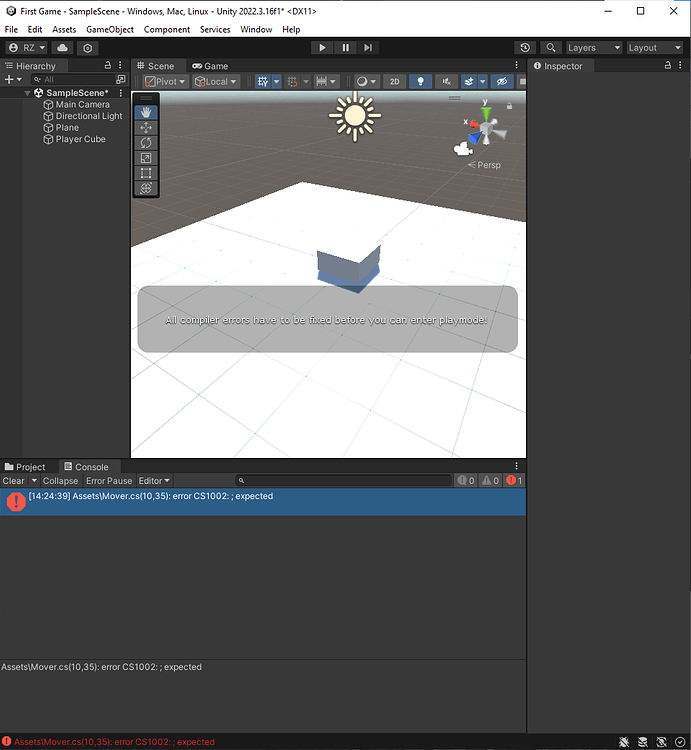This screenshot has width=691, height=750.
Task: Open the Layout dropdown
Action: pyautogui.click(x=654, y=48)
